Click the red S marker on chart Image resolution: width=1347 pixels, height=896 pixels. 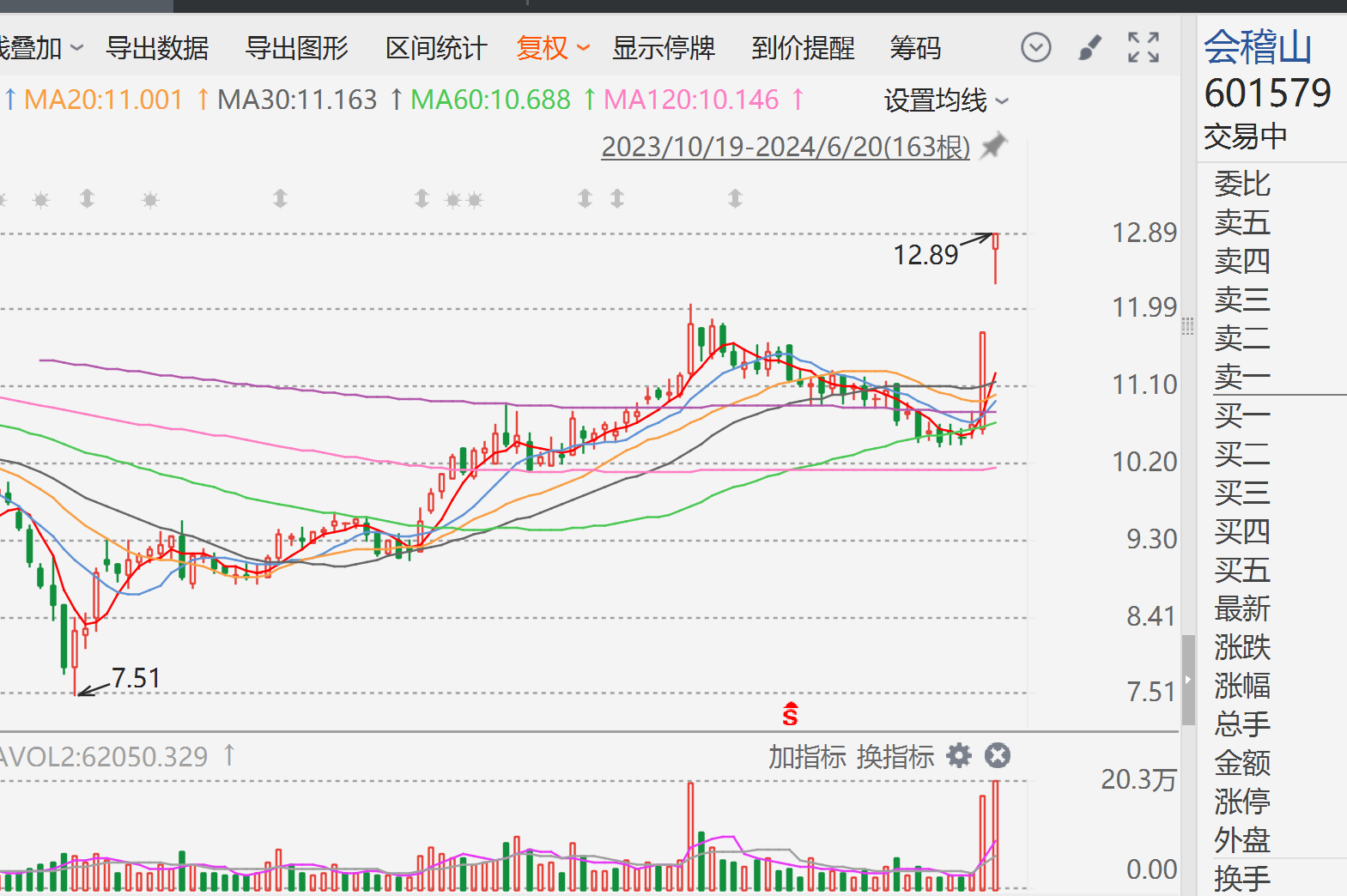click(x=790, y=713)
